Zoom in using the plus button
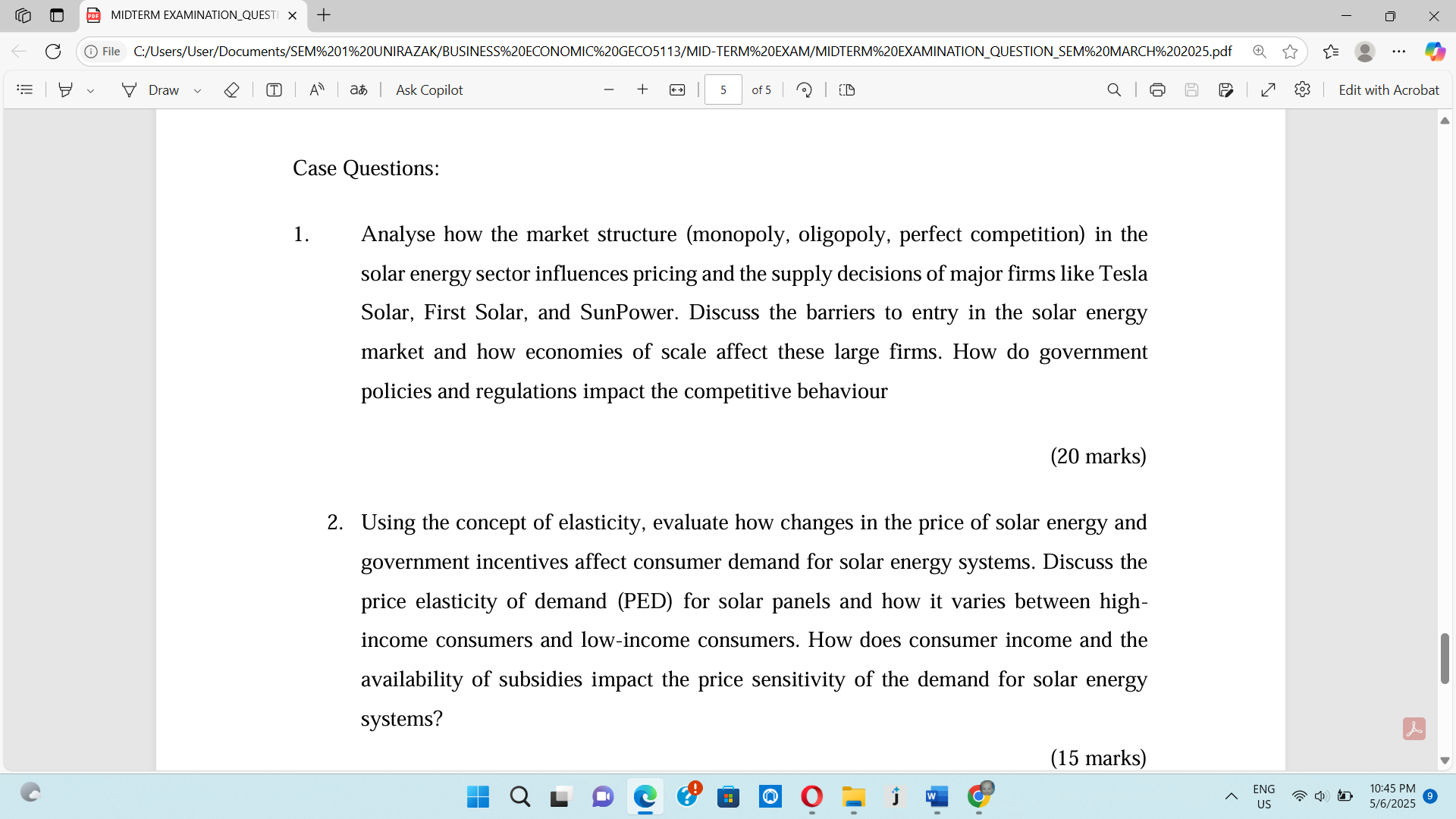1456x819 pixels. point(642,89)
